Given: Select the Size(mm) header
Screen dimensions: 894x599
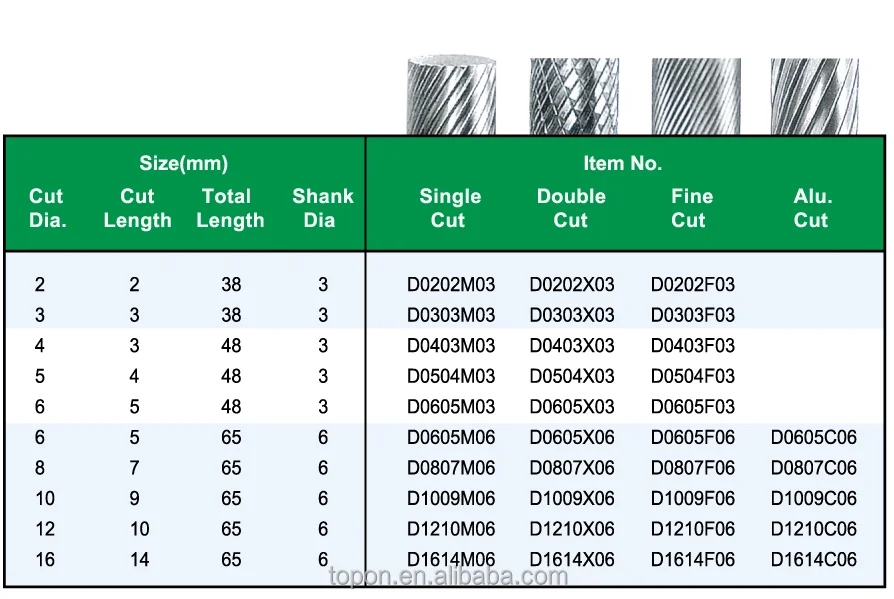Looking at the screenshot, I should click(x=184, y=164).
